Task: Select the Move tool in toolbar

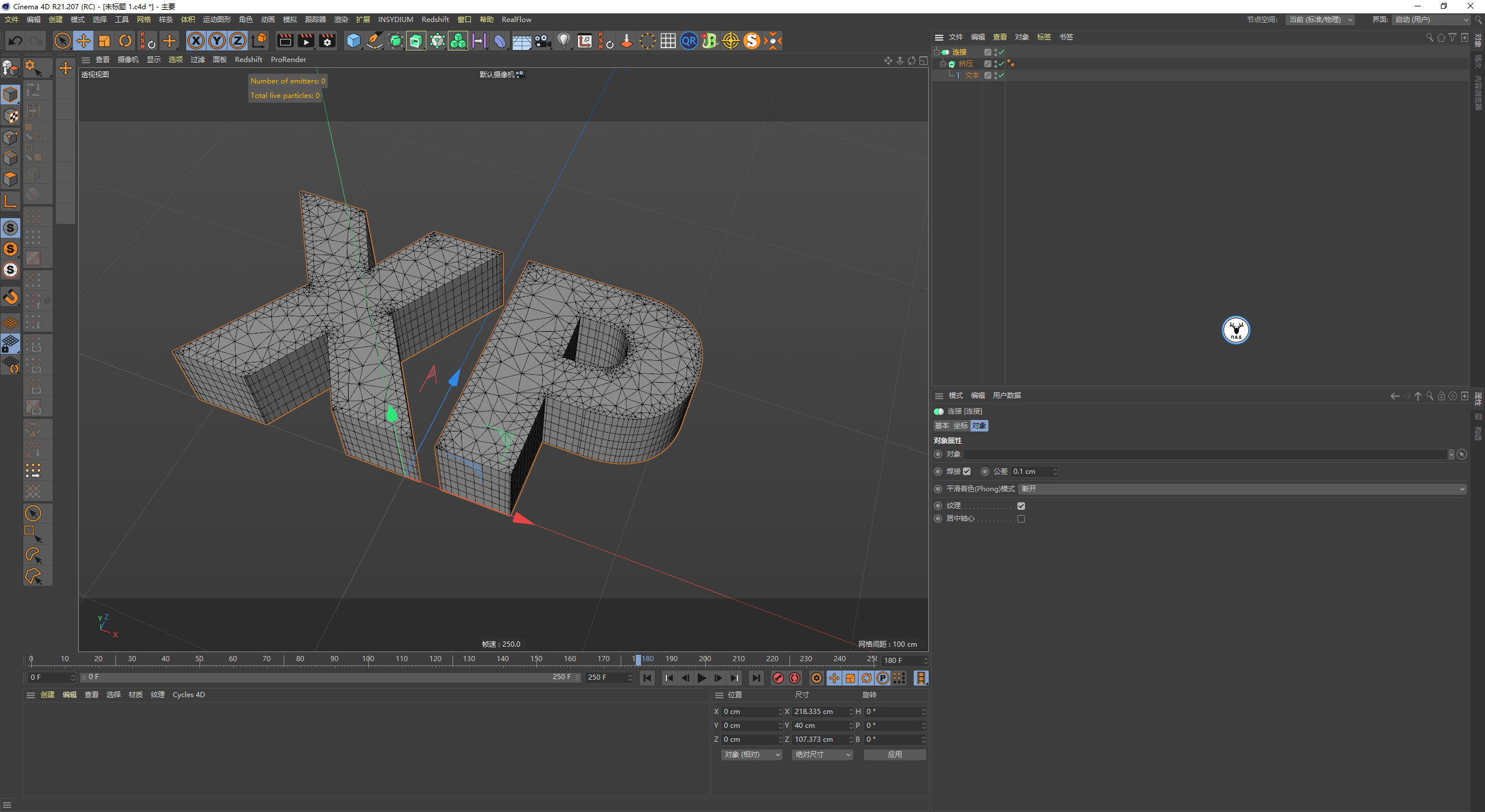Action: tap(84, 41)
